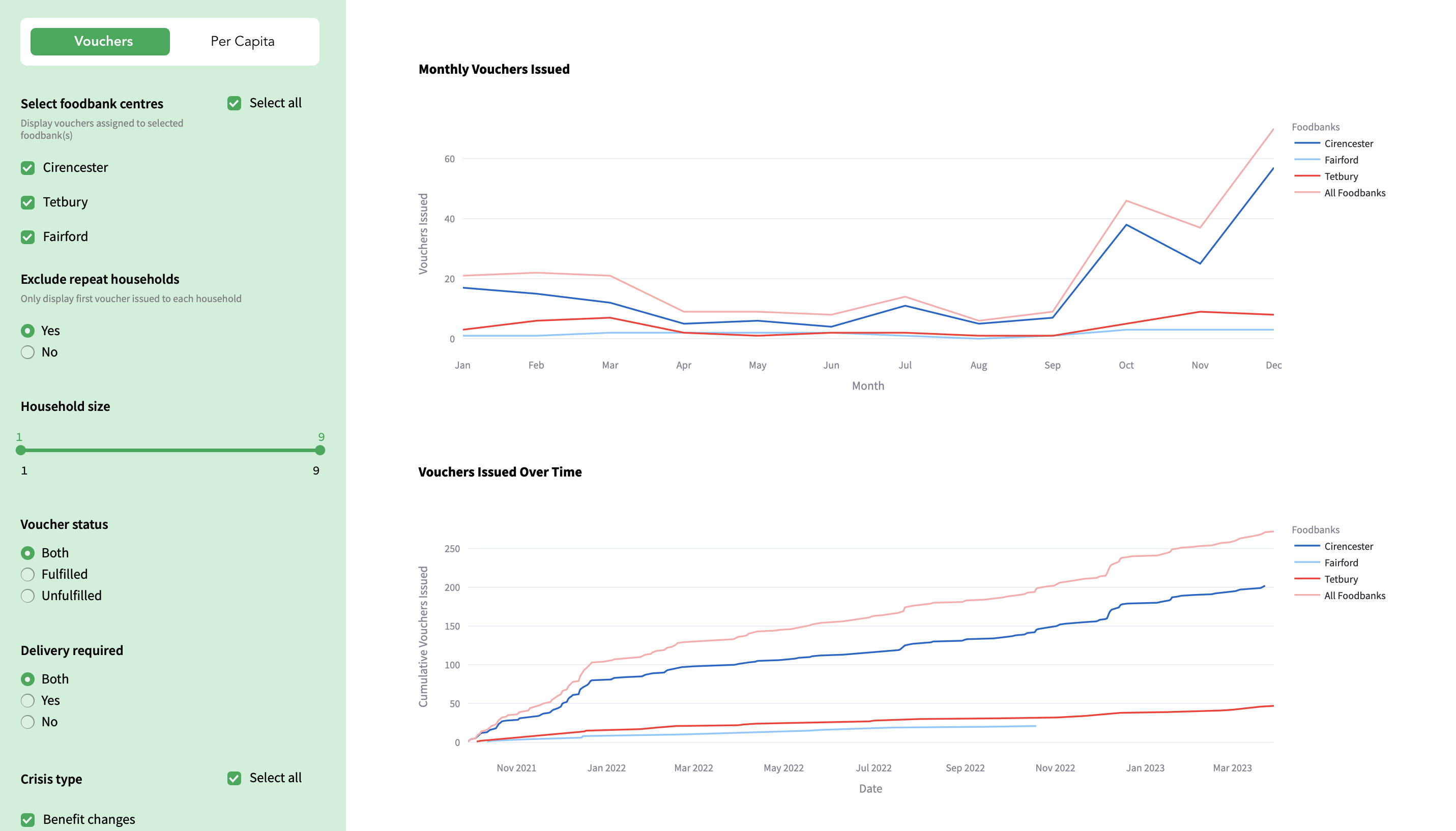Uncheck the Cirencester foodbank checkbox
Viewport: 1456px width, 831px height.
[27, 168]
